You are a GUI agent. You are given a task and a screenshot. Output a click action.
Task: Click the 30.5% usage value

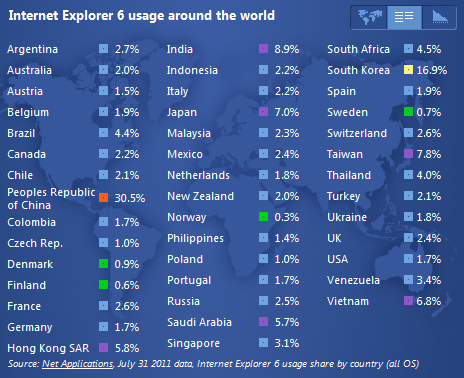pos(130,198)
